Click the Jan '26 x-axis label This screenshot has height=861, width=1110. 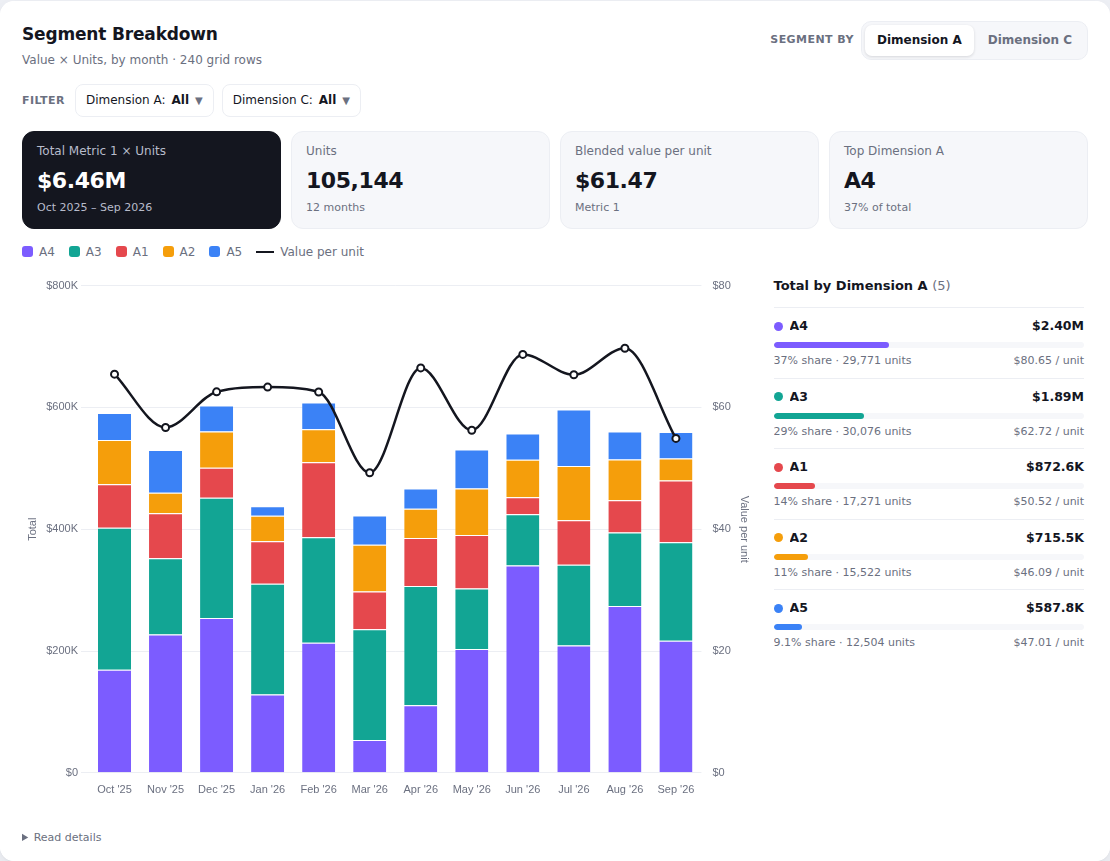click(x=268, y=789)
